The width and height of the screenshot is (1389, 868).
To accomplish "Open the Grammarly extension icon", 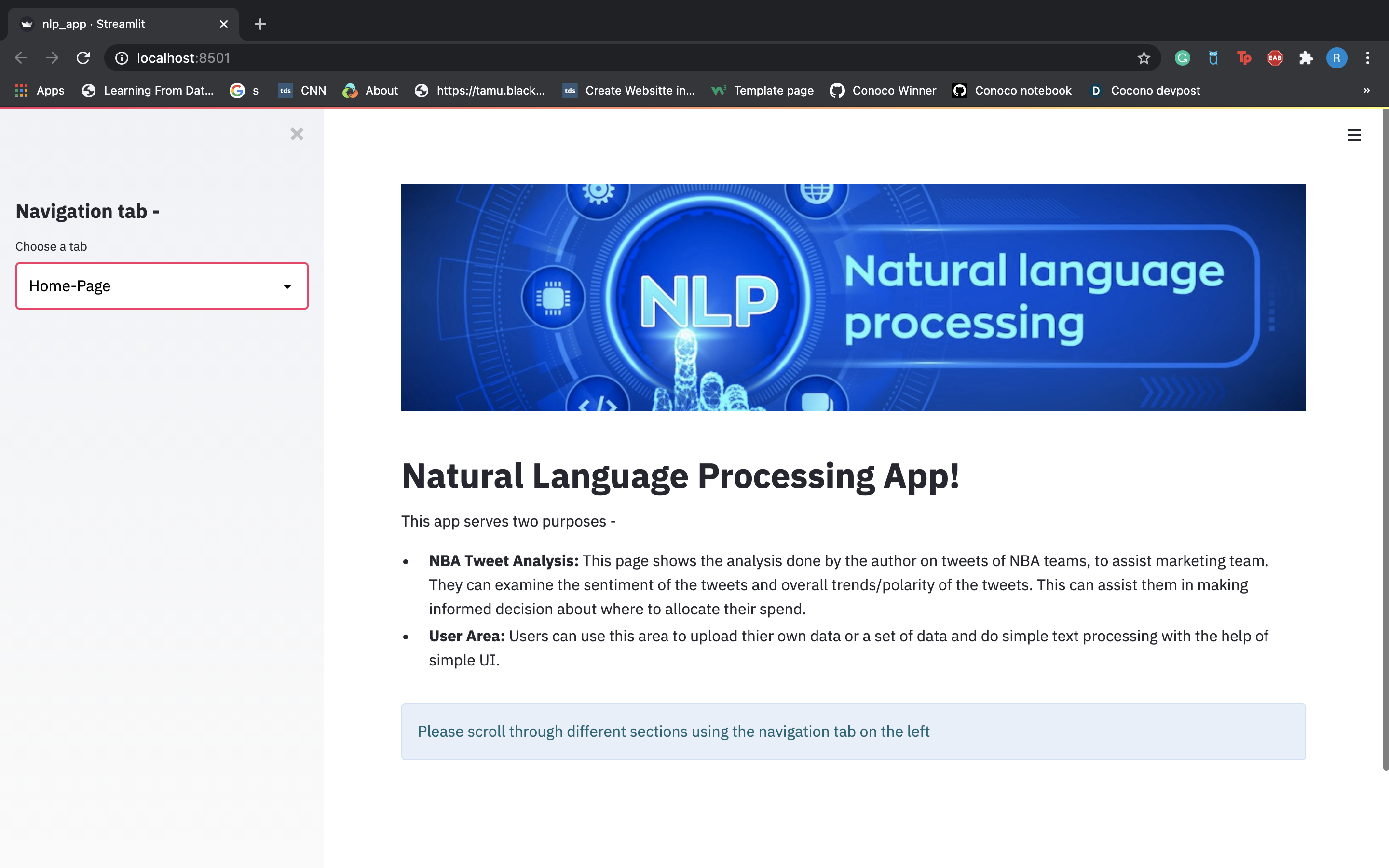I will coord(1182,58).
